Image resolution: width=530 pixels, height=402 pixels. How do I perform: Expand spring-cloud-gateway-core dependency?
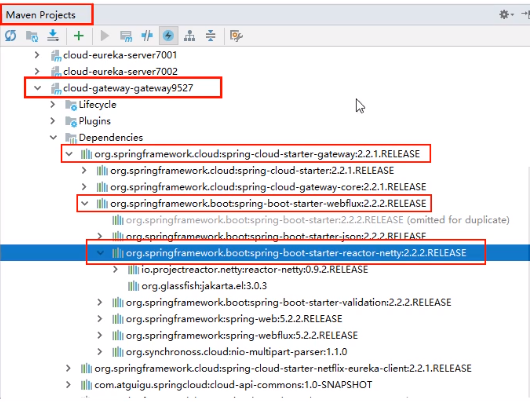coord(84,187)
